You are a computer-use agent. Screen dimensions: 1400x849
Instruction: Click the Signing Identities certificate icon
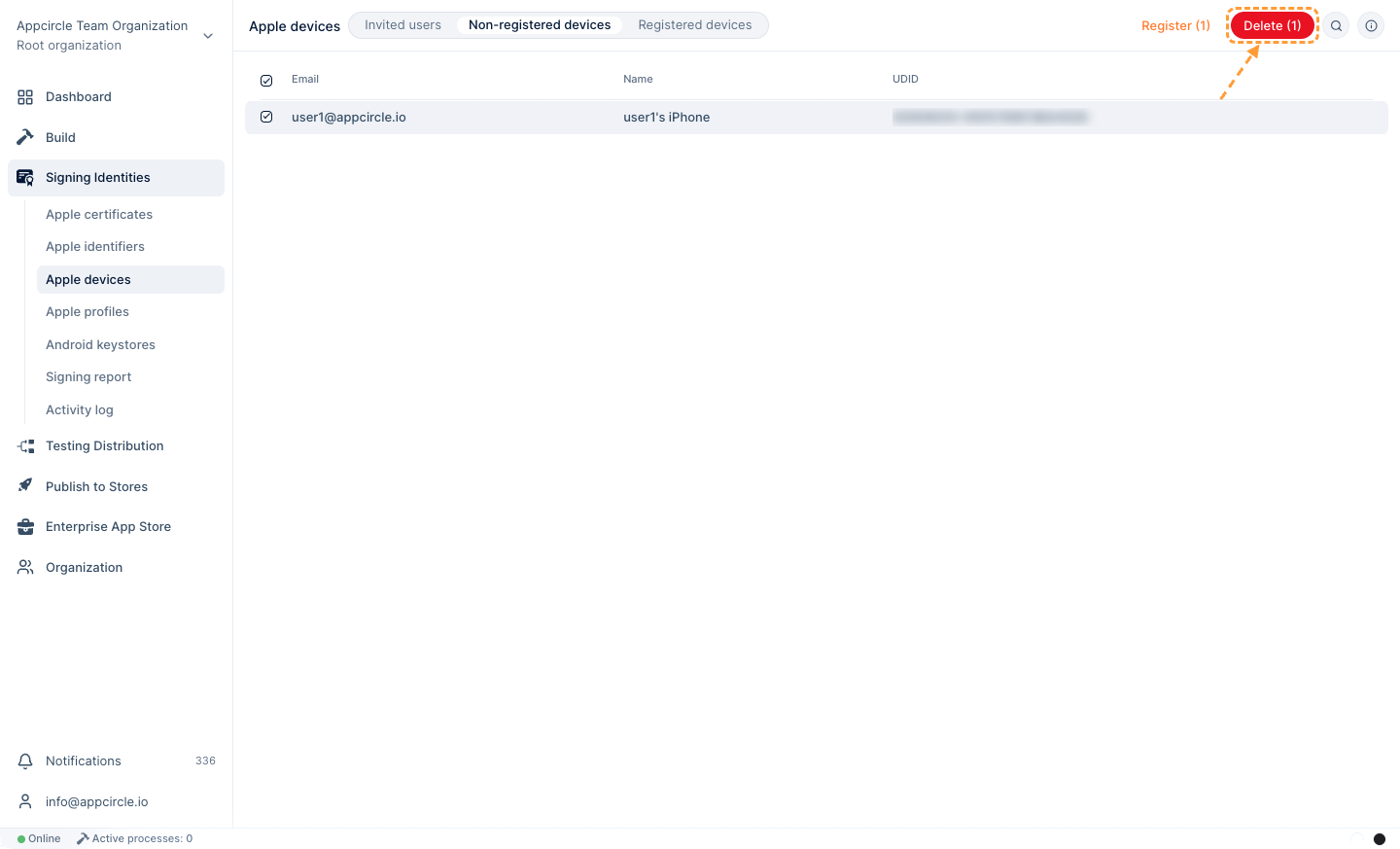[x=25, y=178]
